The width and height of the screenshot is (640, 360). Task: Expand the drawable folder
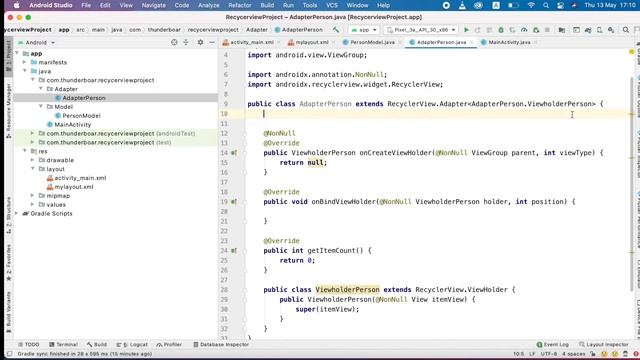pyautogui.click(x=33, y=160)
